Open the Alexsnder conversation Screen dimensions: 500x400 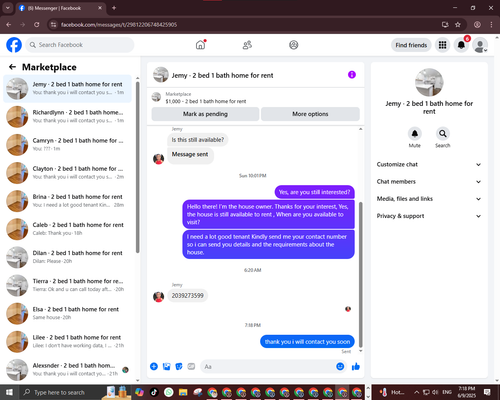67,369
